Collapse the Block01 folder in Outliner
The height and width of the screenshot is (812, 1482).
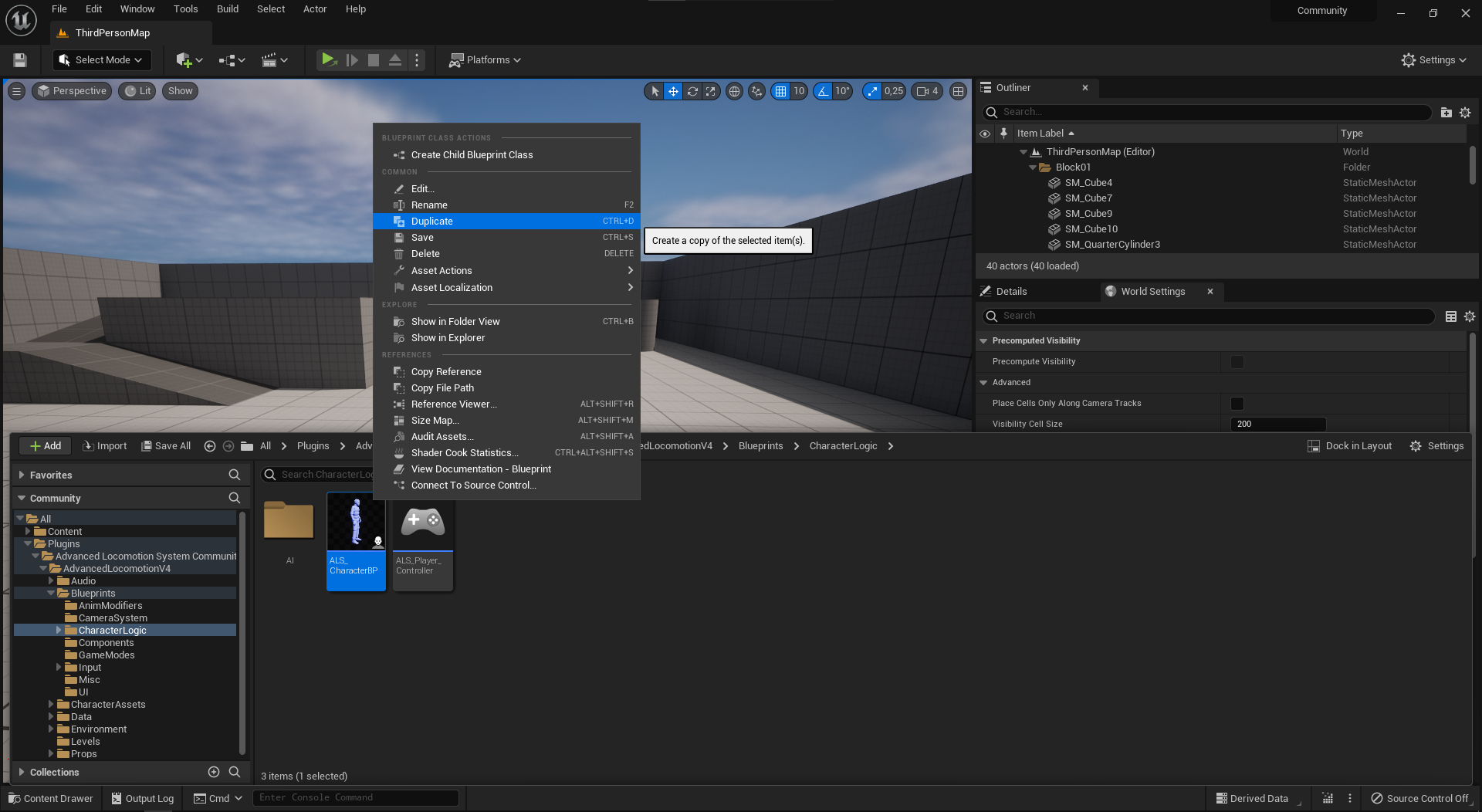tap(1033, 167)
